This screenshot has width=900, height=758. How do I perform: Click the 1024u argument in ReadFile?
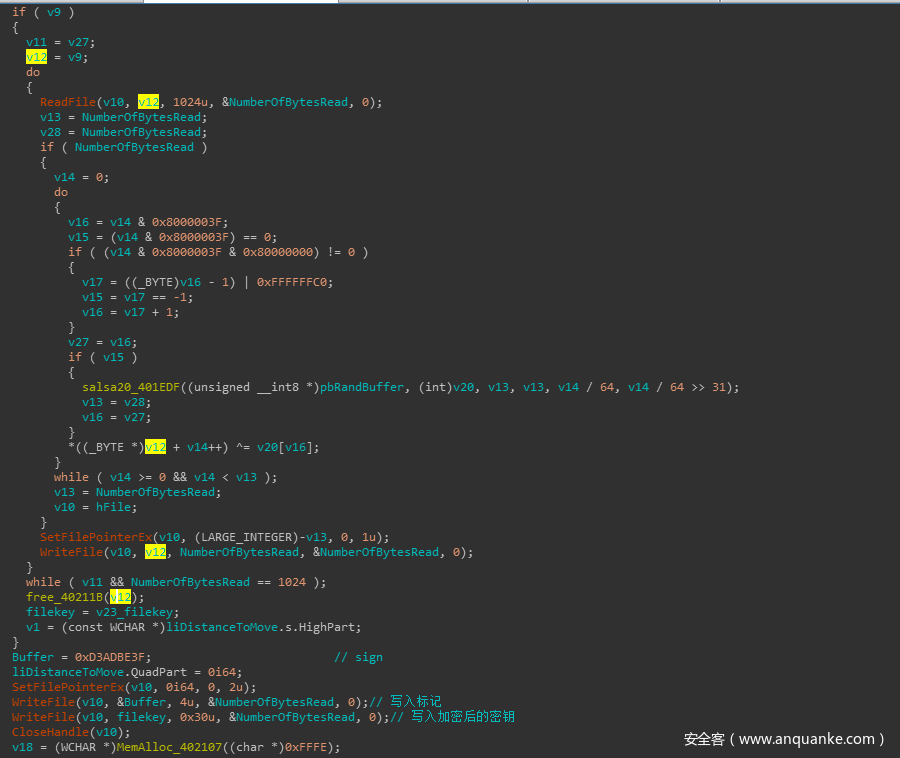[193, 102]
